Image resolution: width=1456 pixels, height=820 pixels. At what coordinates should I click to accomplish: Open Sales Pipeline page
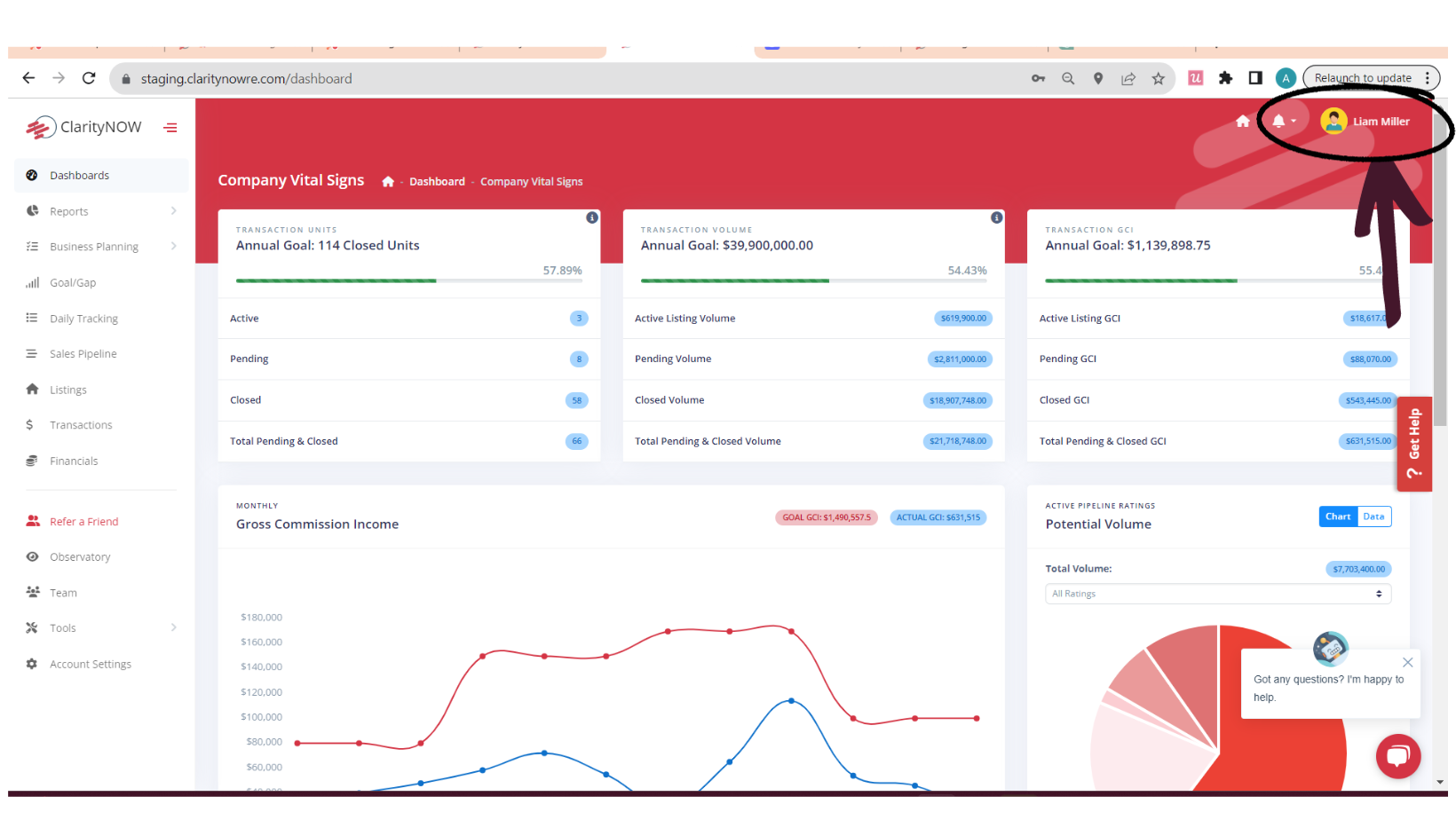(83, 354)
